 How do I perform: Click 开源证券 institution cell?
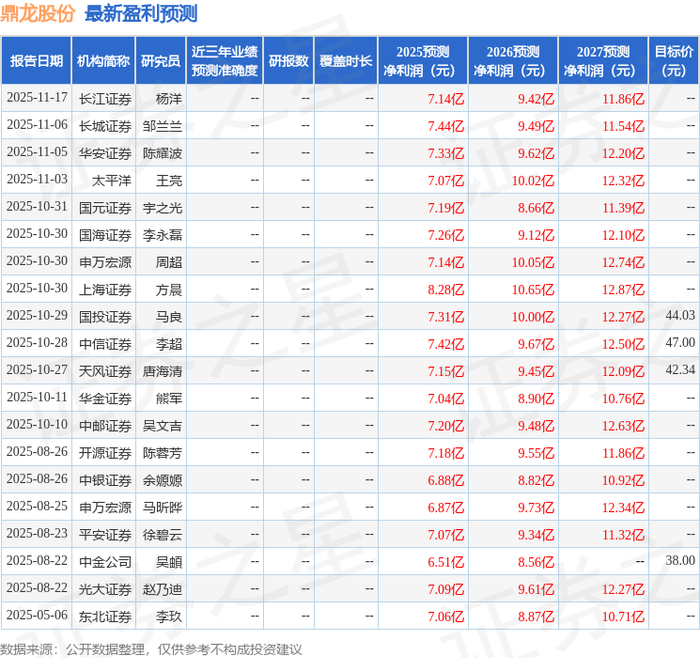pyautogui.click(x=105, y=453)
